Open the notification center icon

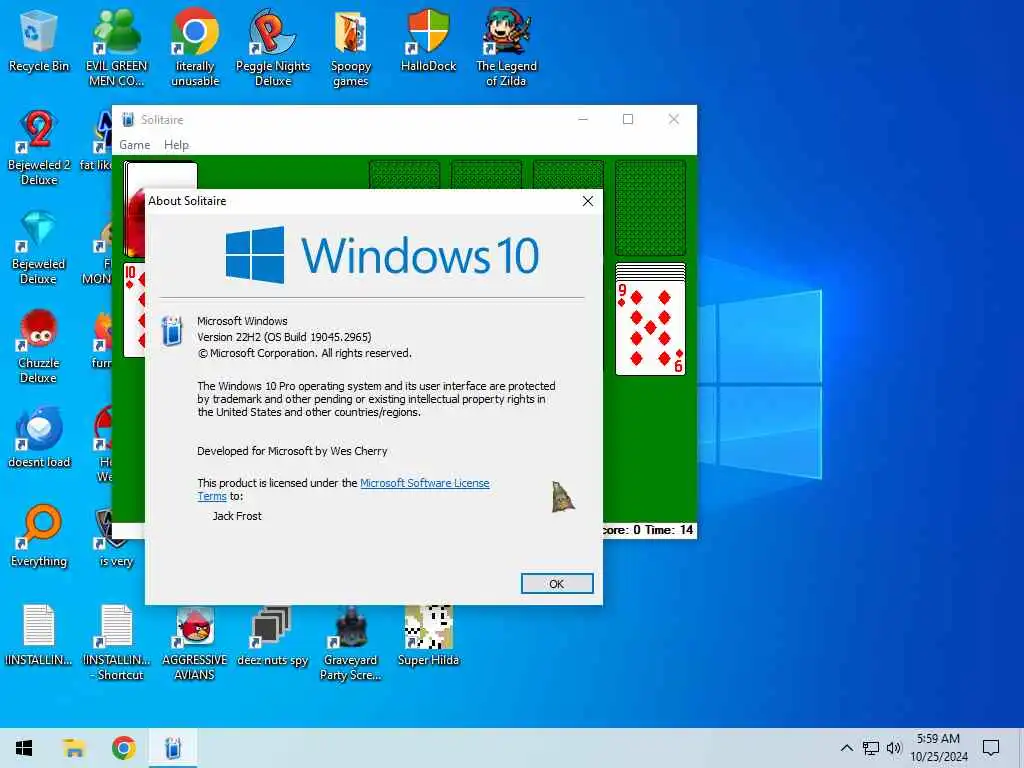click(x=991, y=748)
